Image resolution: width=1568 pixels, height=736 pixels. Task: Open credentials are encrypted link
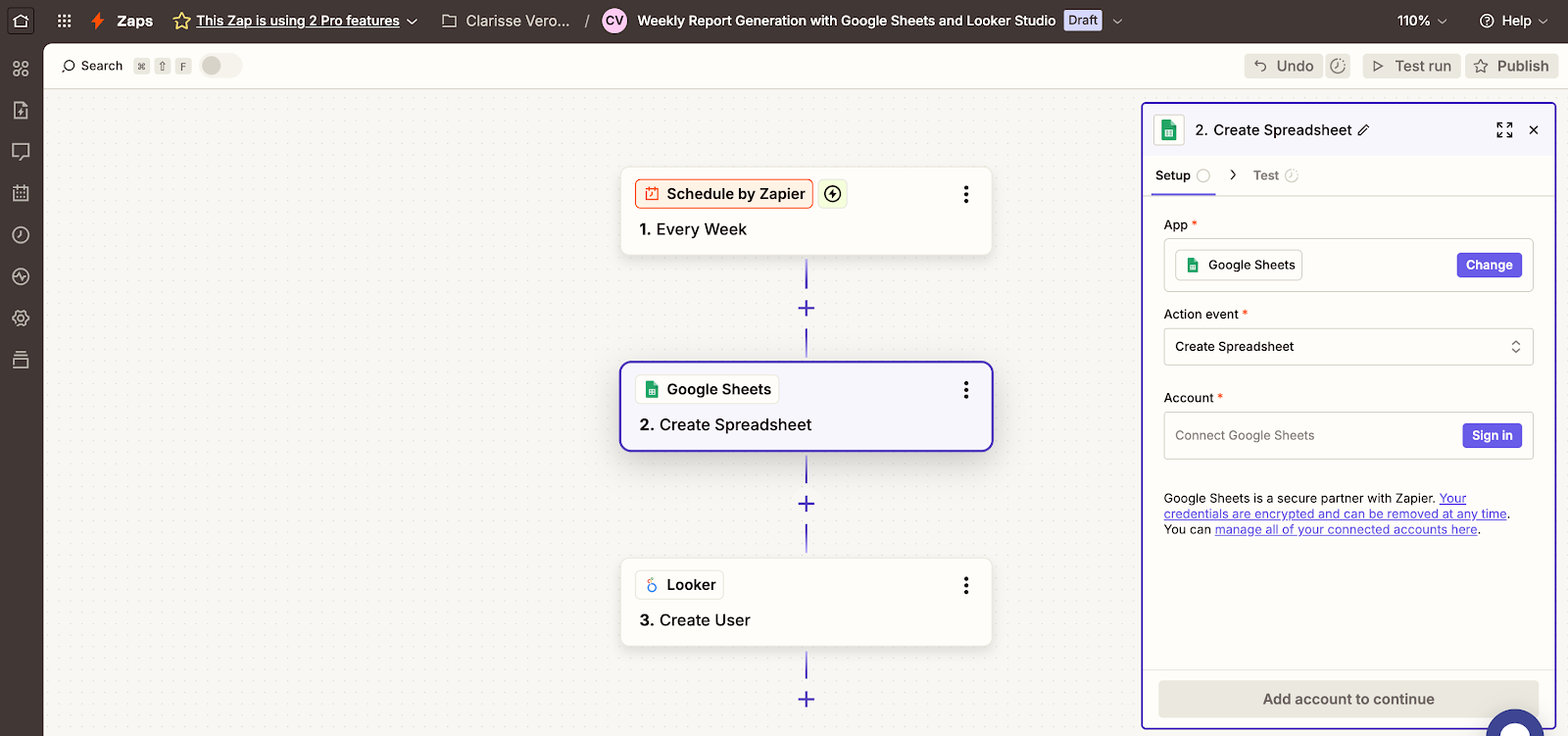click(1336, 514)
